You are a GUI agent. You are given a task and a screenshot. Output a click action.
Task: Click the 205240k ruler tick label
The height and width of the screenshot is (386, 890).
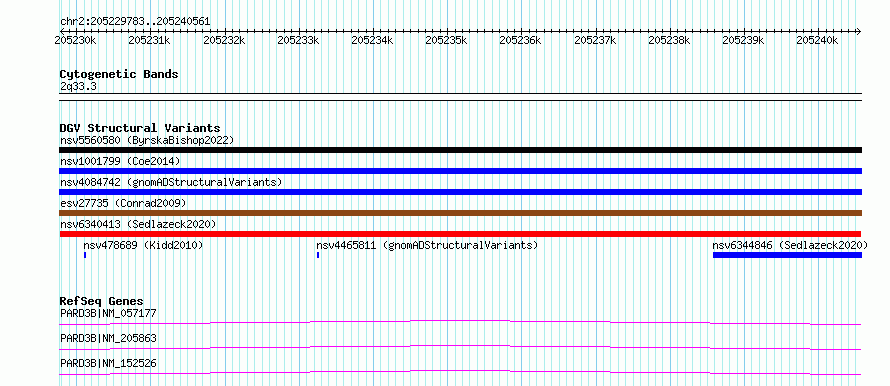[817, 40]
